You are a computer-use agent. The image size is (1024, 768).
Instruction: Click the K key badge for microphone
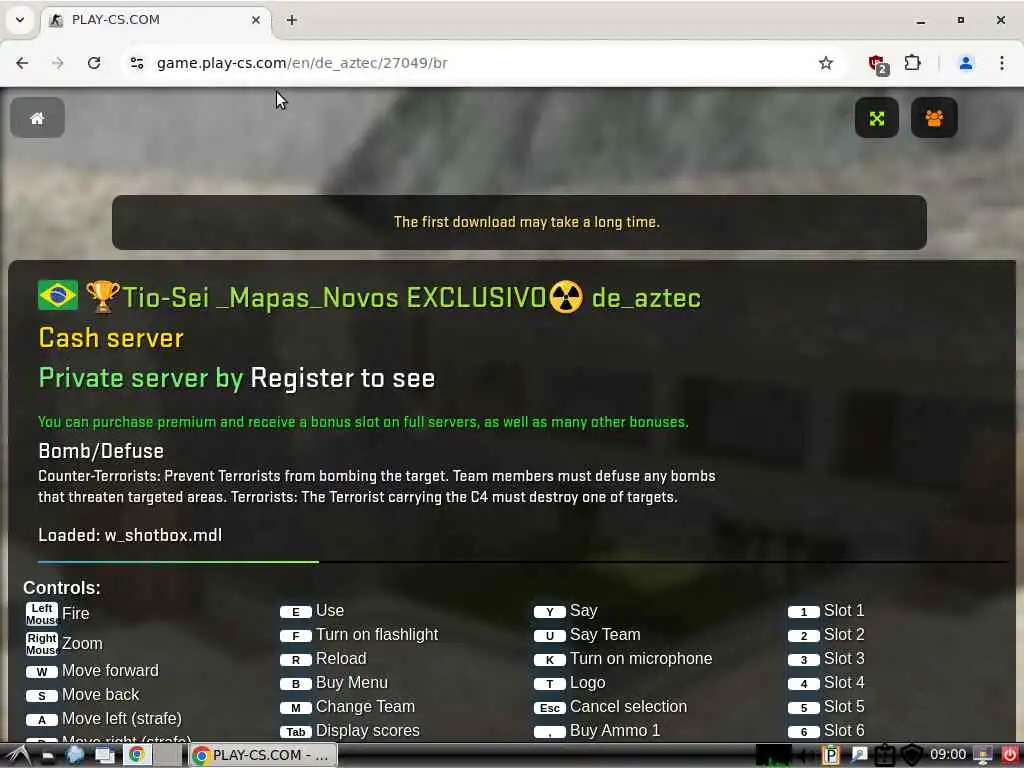click(550, 660)
